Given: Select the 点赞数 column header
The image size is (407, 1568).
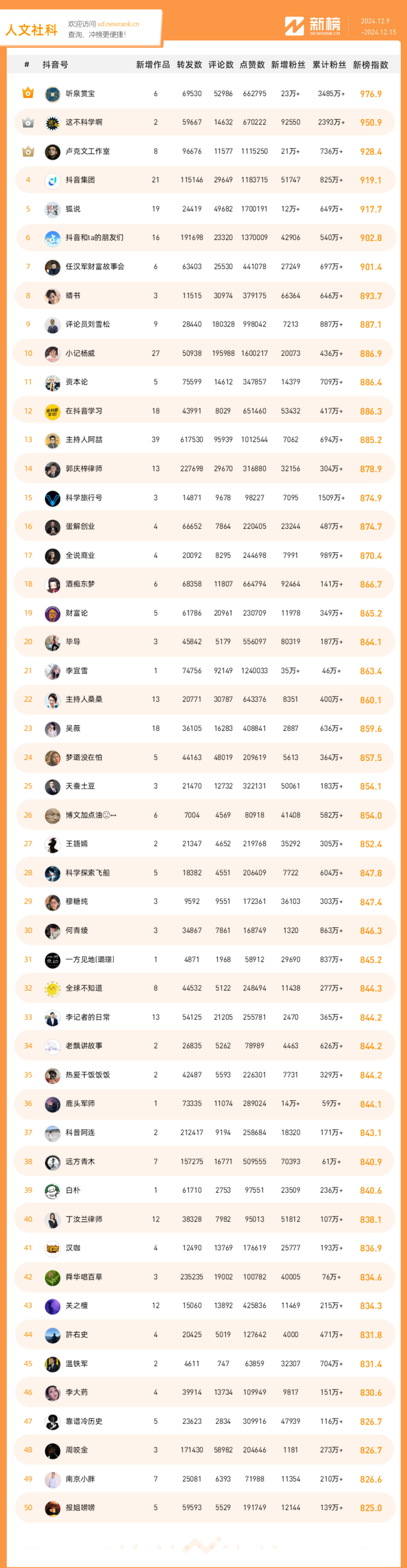Looking at the screenshot, I should pyautogui.click(x=252, y=65).
